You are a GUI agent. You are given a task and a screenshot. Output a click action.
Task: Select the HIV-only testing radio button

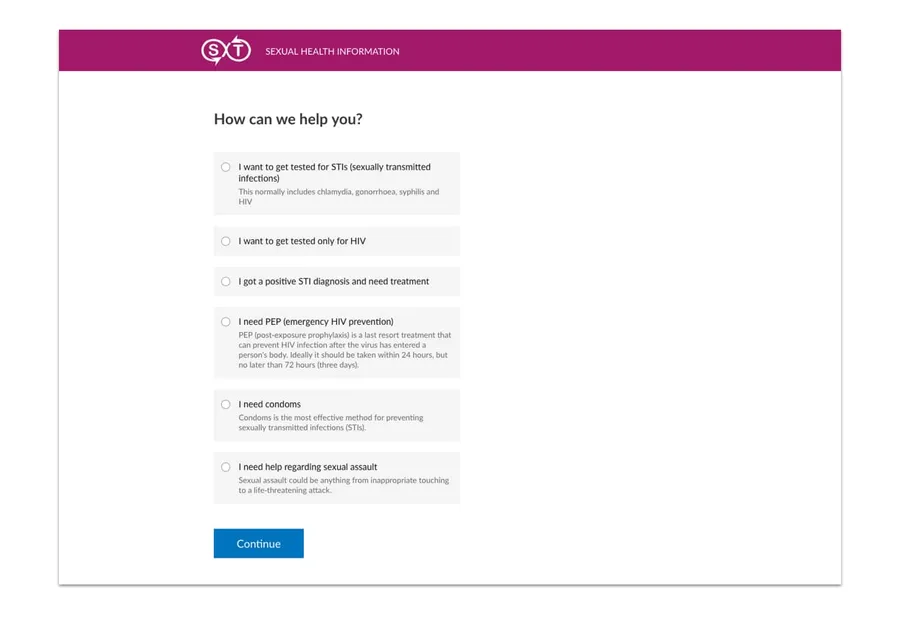pyautogui.click(x=226, y=241)
